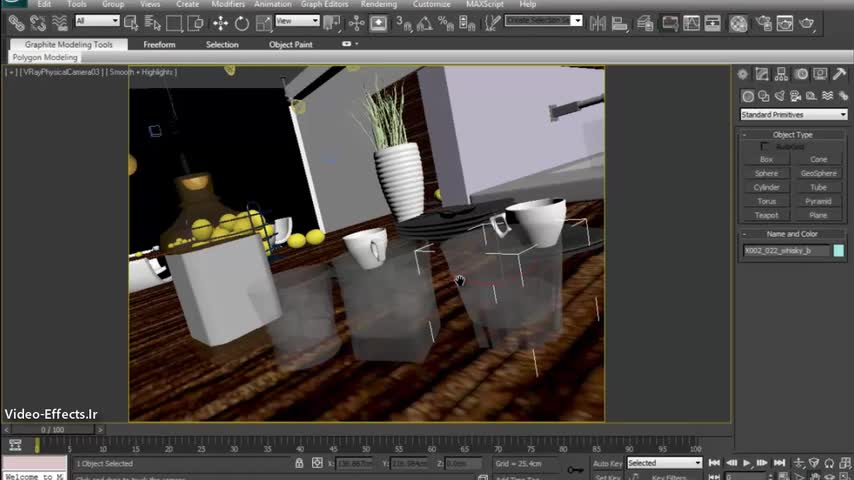Open the Curve Editor
Screen dimensions: 854x480
point(691,23)
